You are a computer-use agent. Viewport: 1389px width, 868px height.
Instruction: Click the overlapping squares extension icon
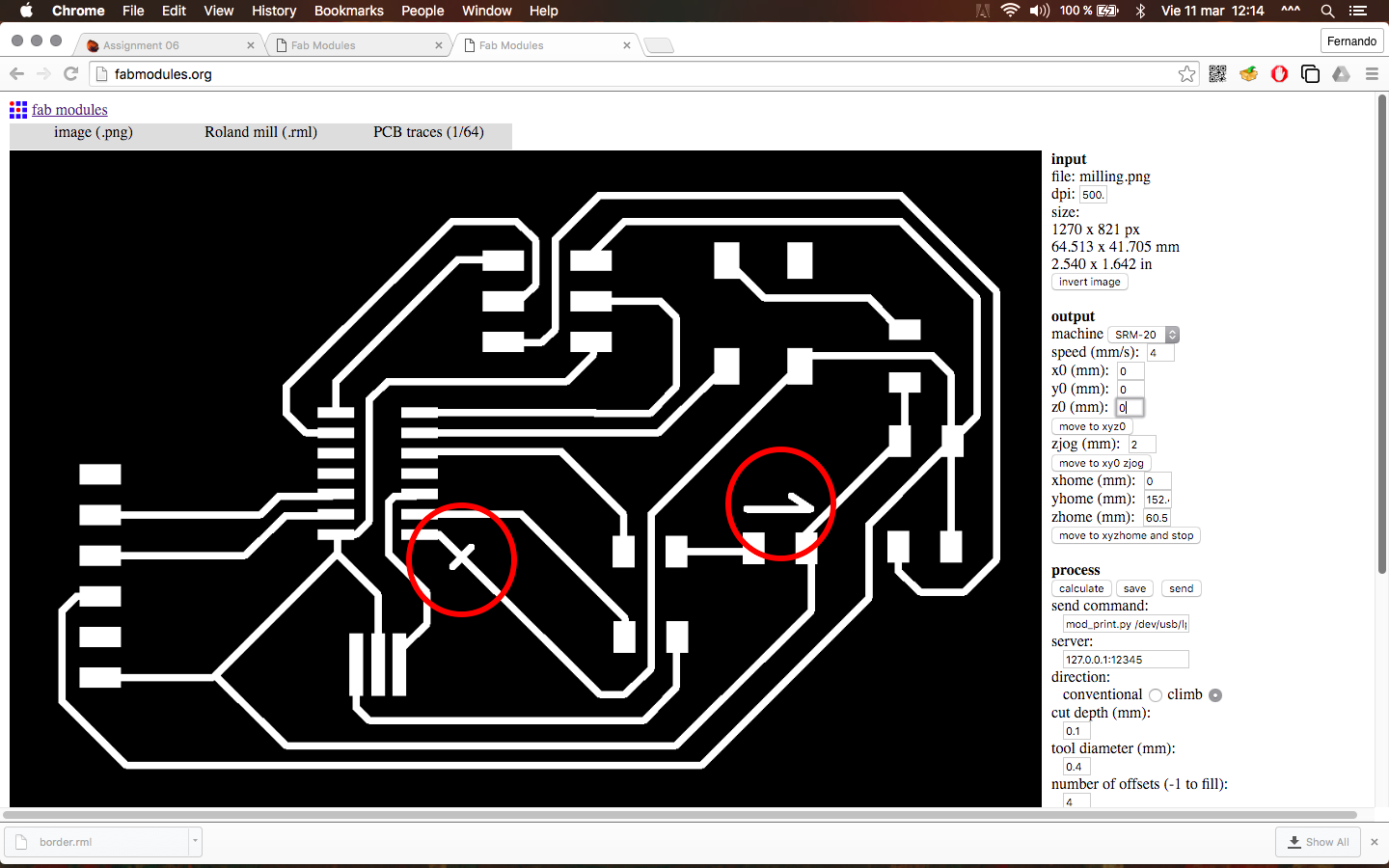pyautogui.click(x=1310, y=74)
